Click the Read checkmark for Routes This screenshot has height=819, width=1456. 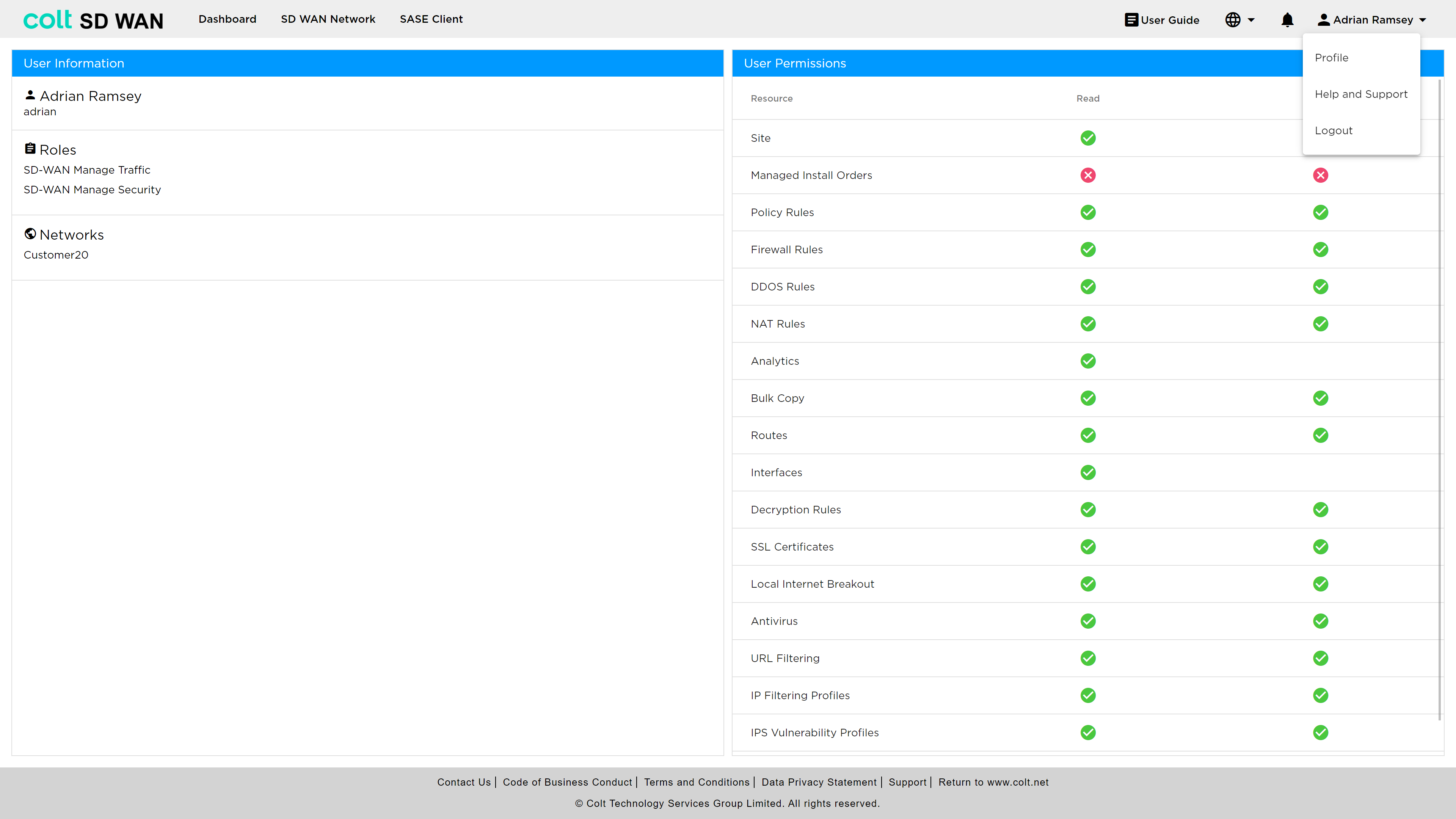point(1088,435)
